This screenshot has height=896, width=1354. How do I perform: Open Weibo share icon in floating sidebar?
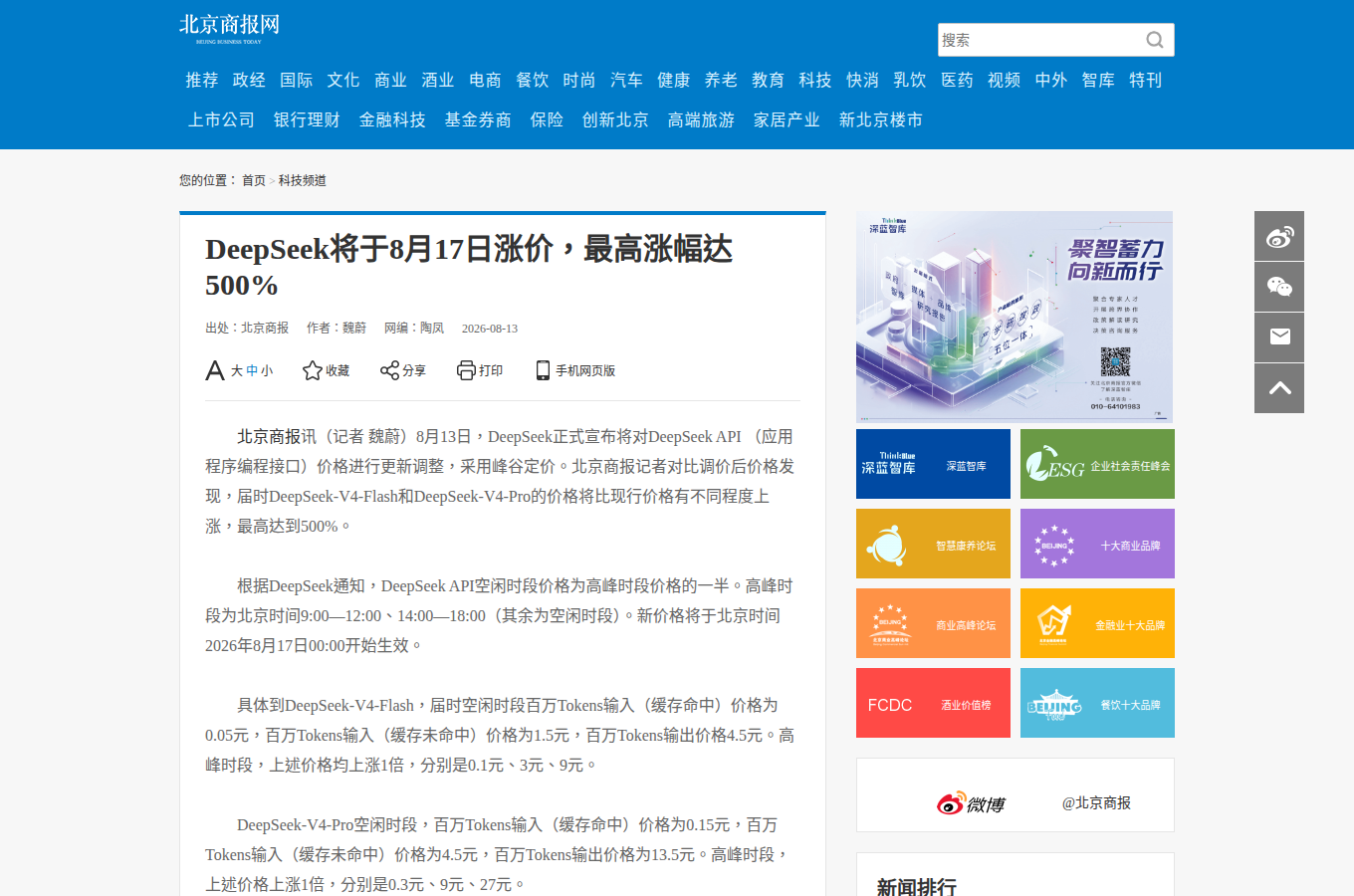click(x=1279, y=236)
